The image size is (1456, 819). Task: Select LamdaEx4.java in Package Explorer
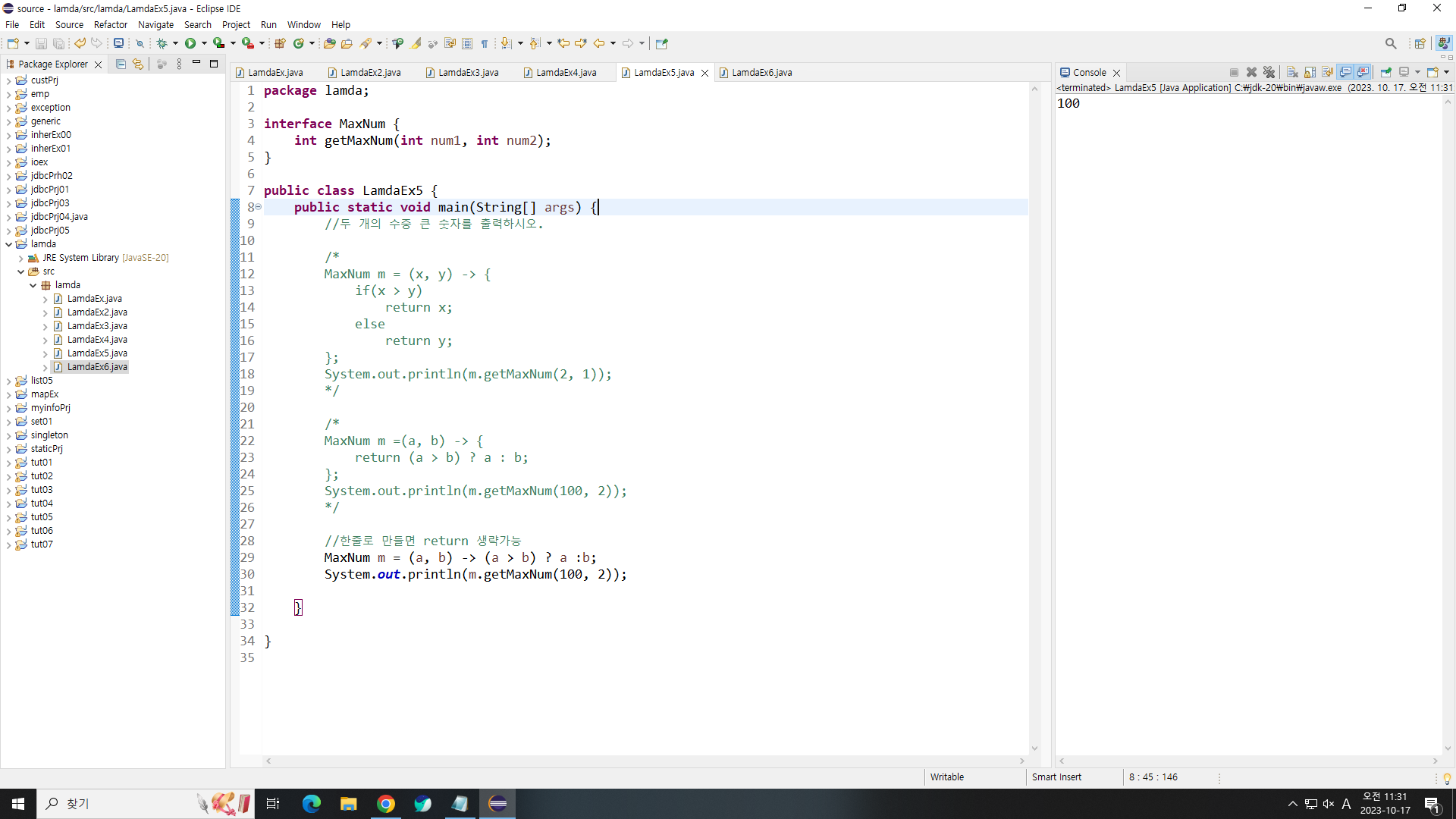pos(97,340)
